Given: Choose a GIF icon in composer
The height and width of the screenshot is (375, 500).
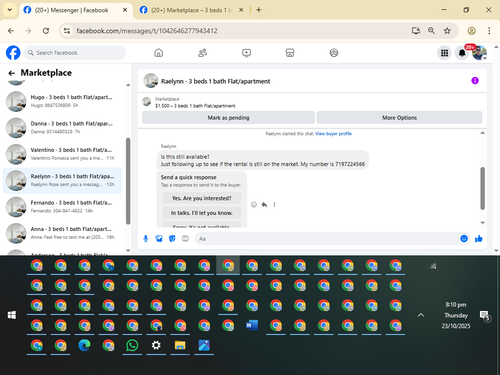Looking at the screenshot, I should coord(185,239).
